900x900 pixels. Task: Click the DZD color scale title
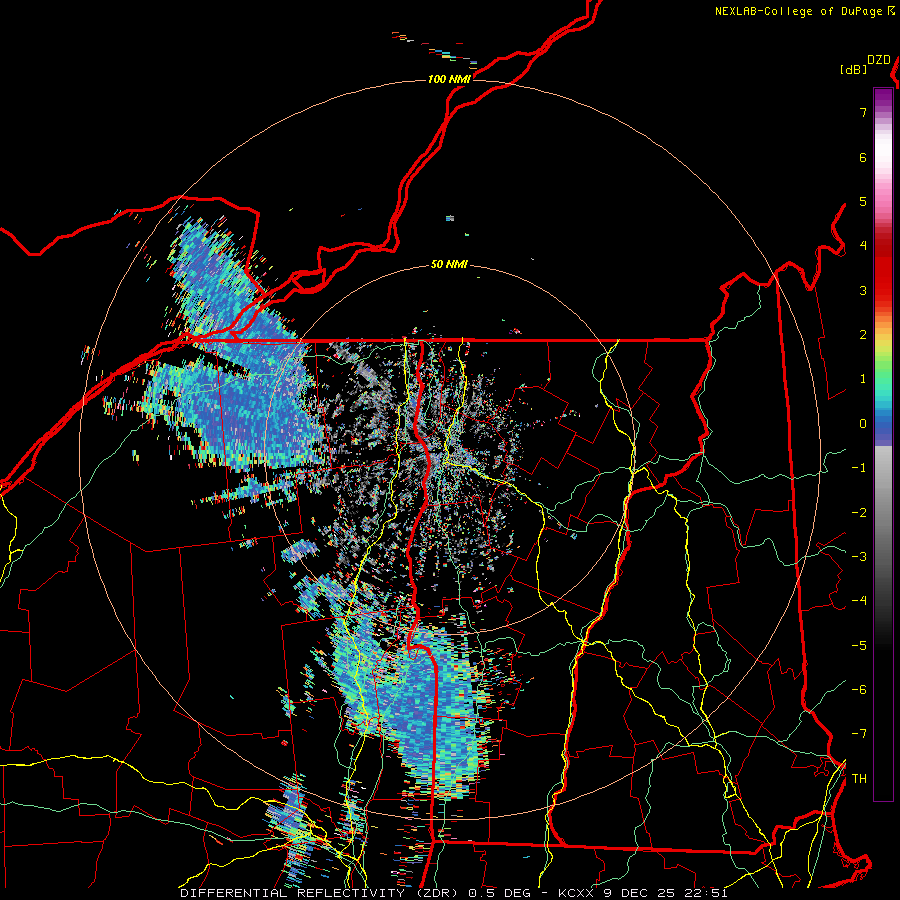click(878, 60)
